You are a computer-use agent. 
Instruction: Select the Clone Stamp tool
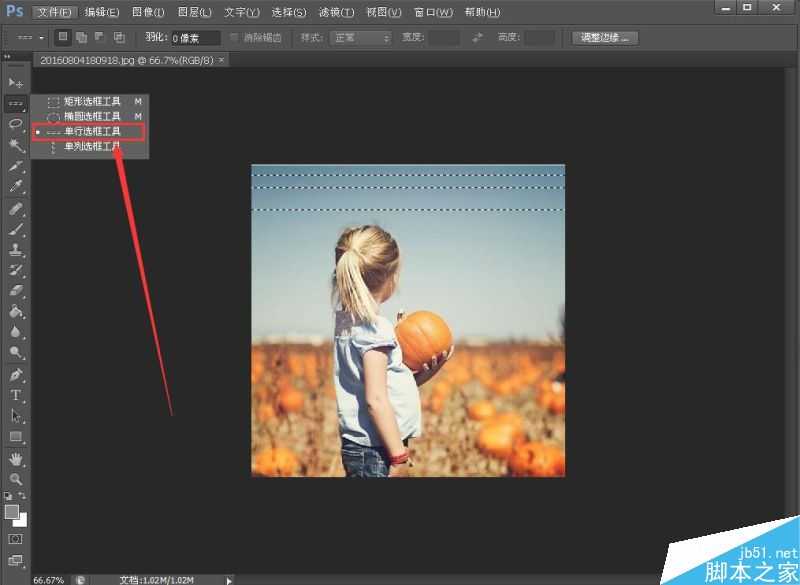(x=15, y=250)
